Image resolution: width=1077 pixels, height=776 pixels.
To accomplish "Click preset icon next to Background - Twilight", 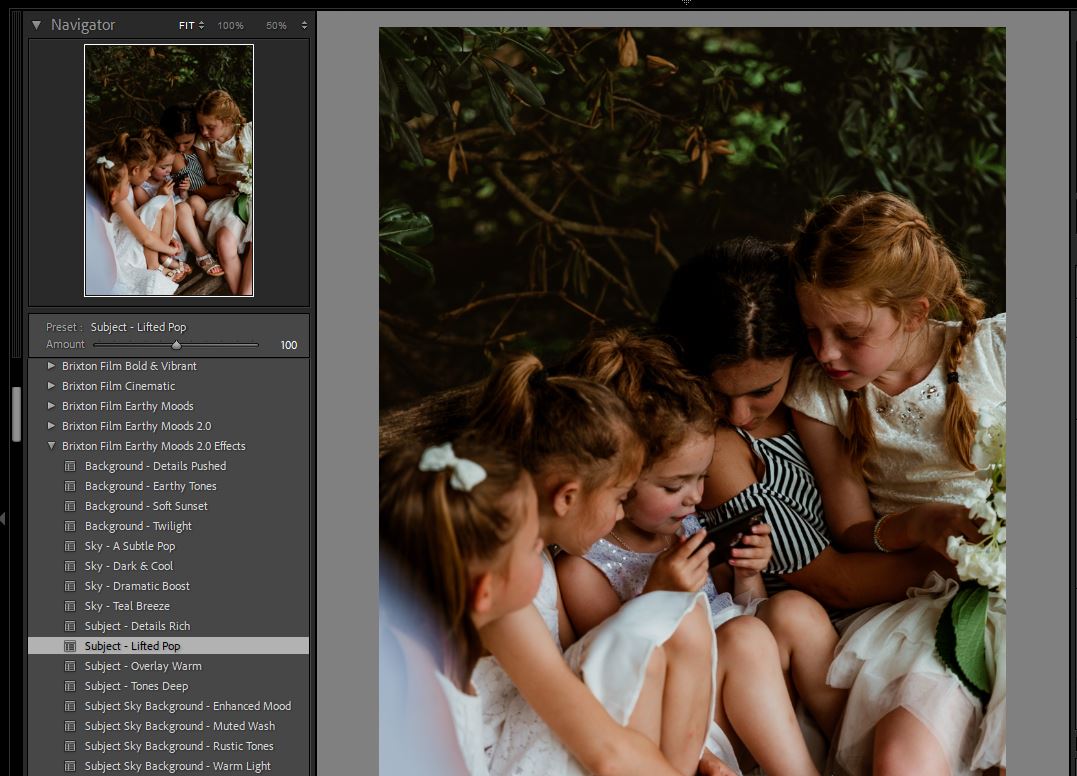I will click(70, 526).
